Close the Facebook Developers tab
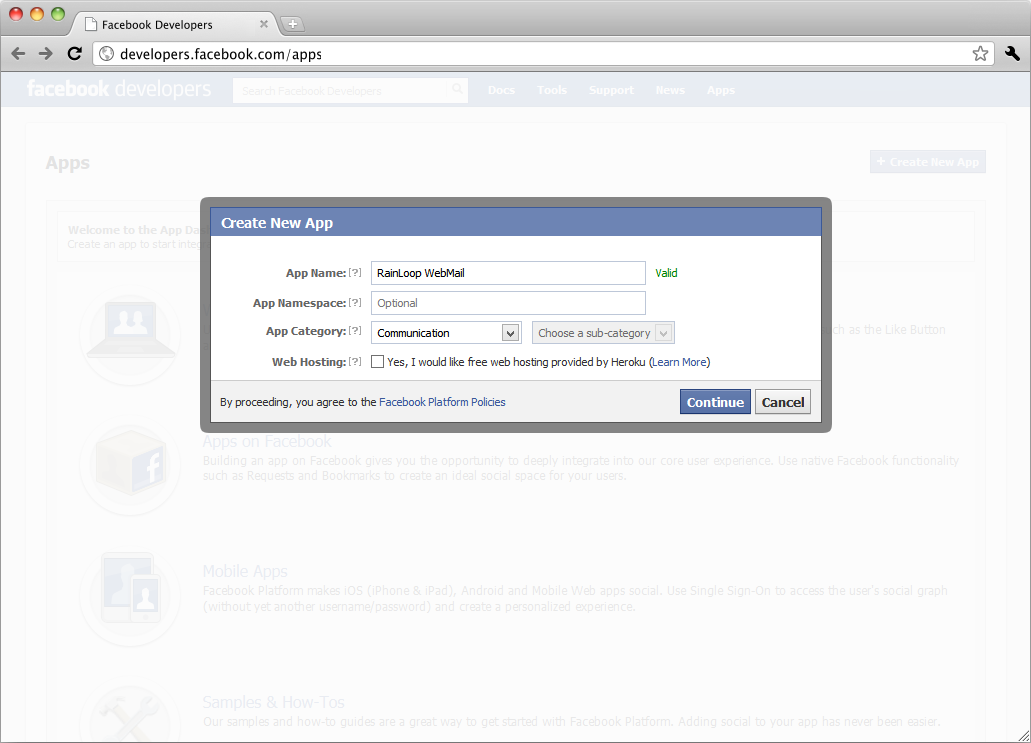 pos(264,24)
